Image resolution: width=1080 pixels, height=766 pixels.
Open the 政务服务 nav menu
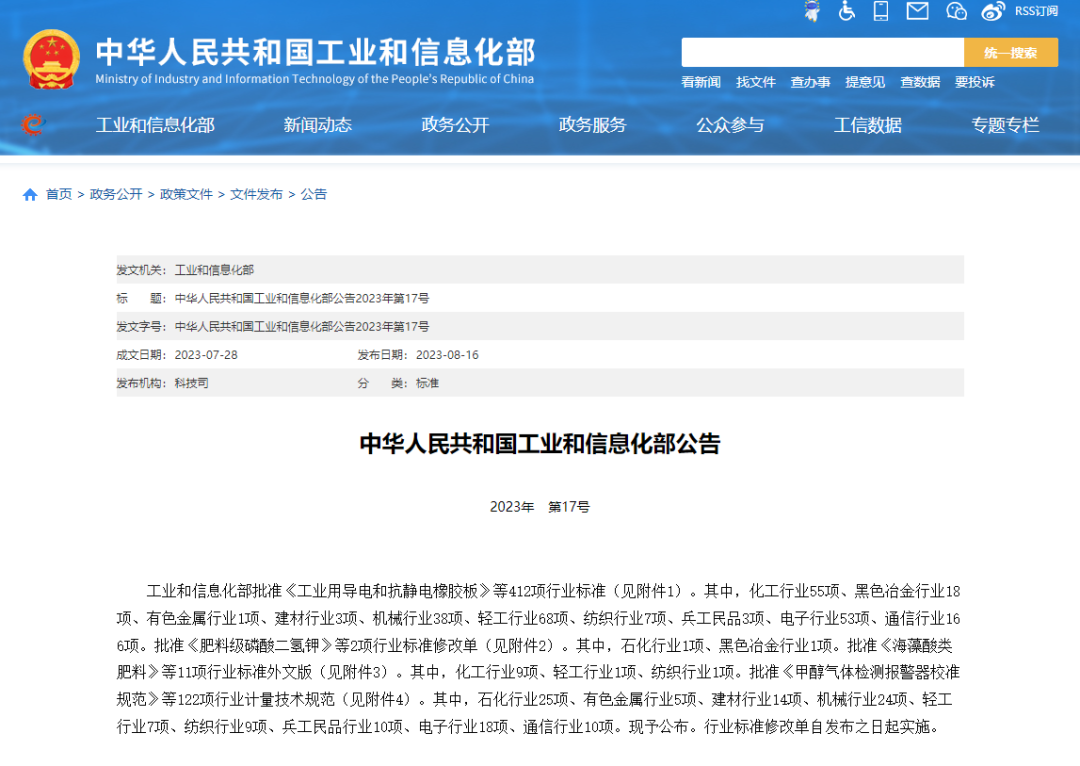(592, 125)
